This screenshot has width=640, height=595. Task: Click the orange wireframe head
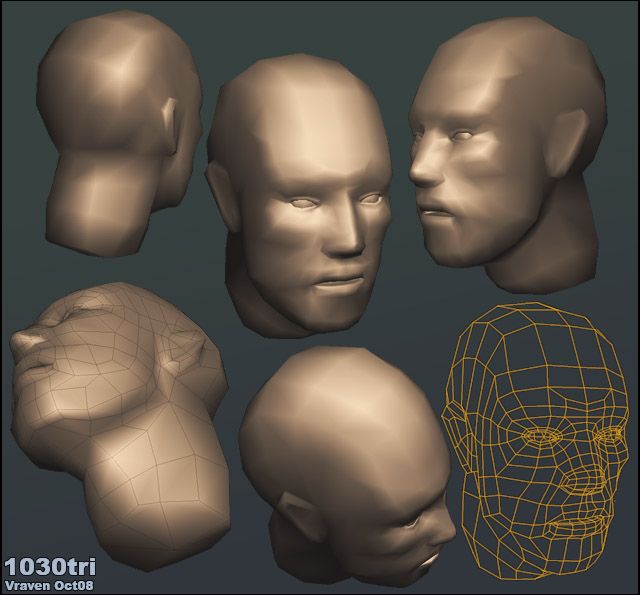536,441
